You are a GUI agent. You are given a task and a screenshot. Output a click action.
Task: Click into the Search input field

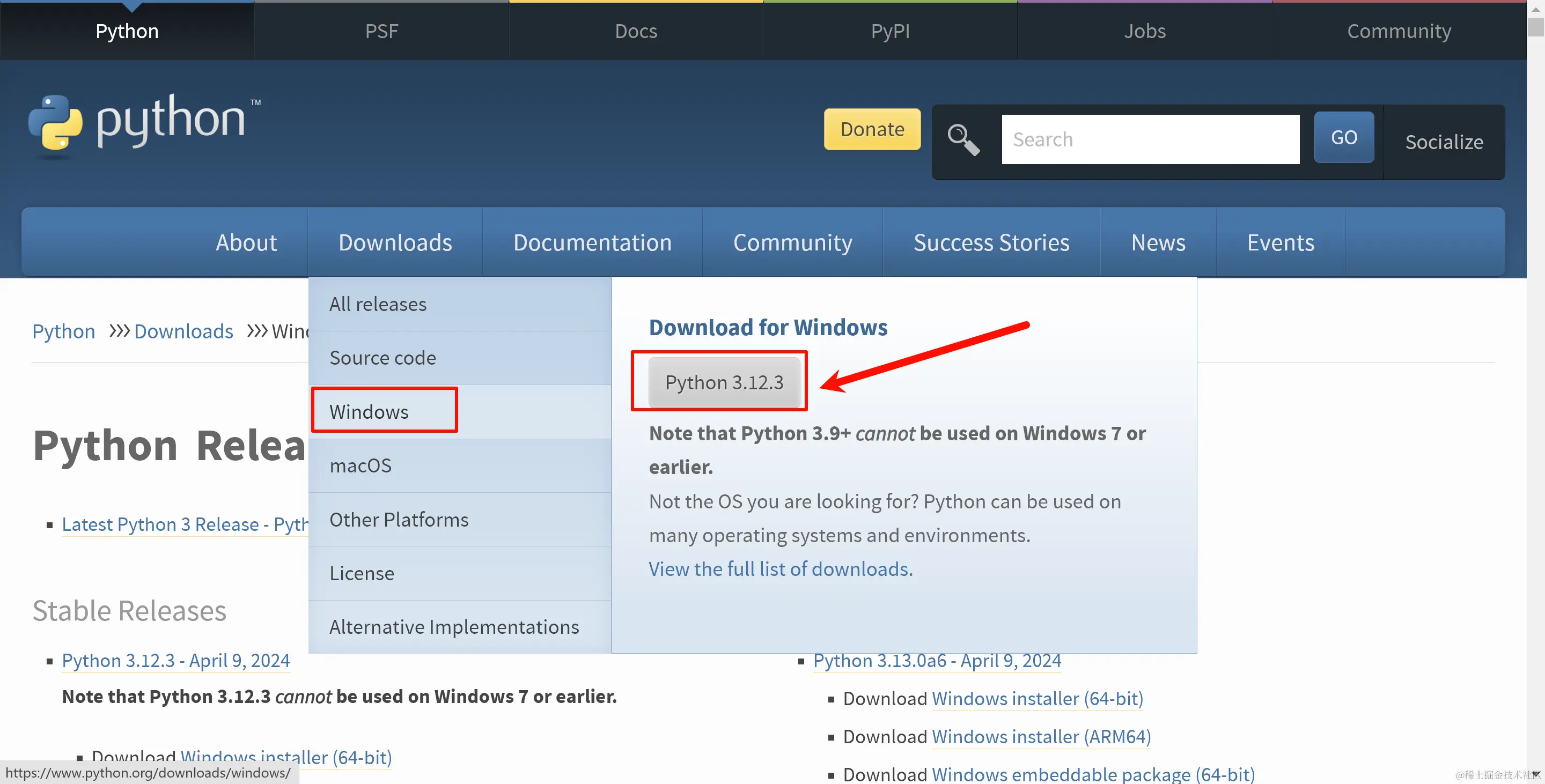click(1150, 139)
